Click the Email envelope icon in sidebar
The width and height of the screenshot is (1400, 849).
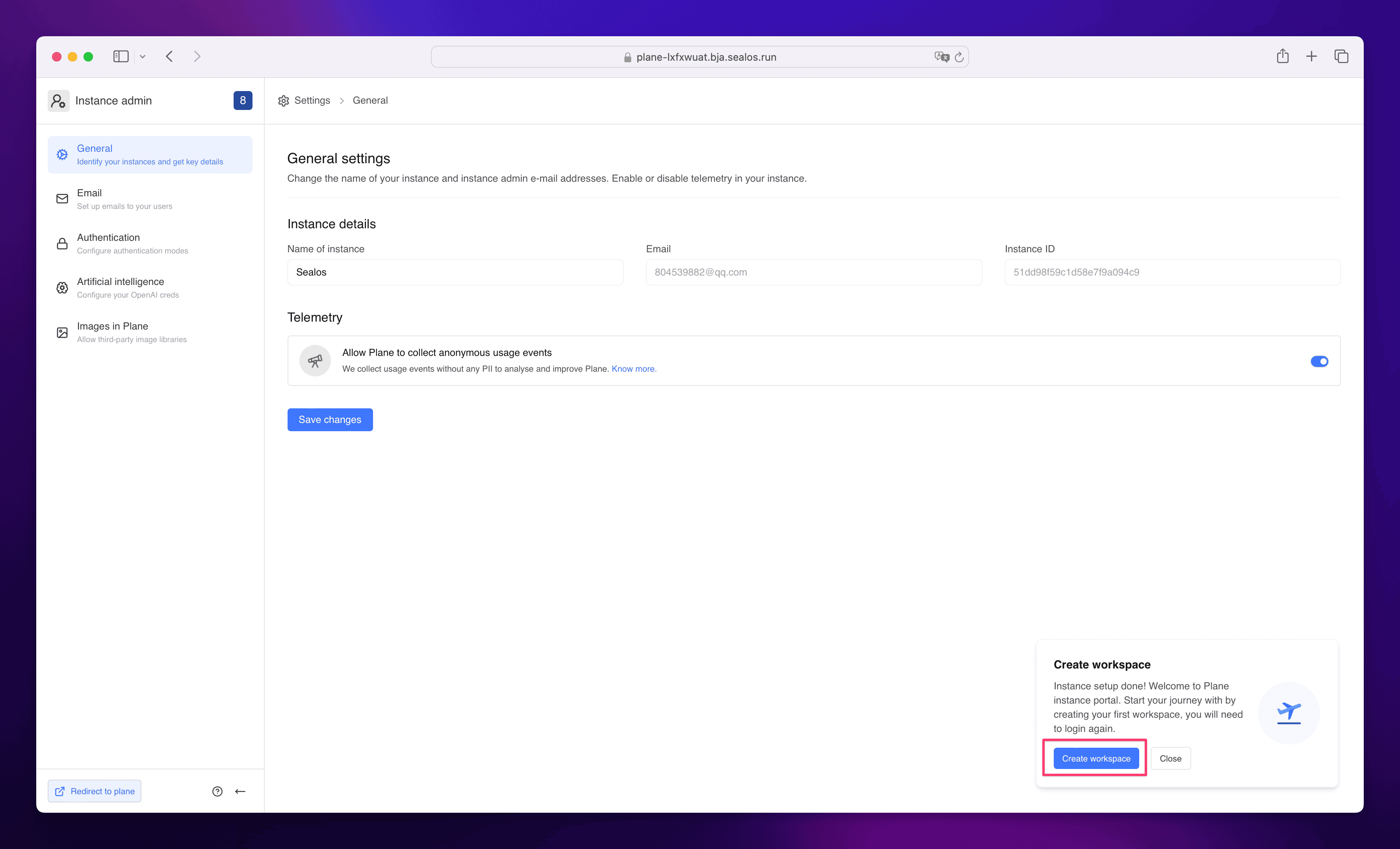tap(63, 199)
